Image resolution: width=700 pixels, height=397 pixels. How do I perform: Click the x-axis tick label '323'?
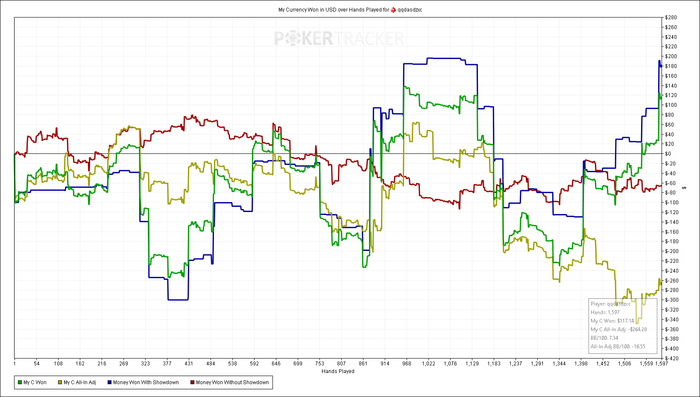pyautogui.click(x=145, y=364)
